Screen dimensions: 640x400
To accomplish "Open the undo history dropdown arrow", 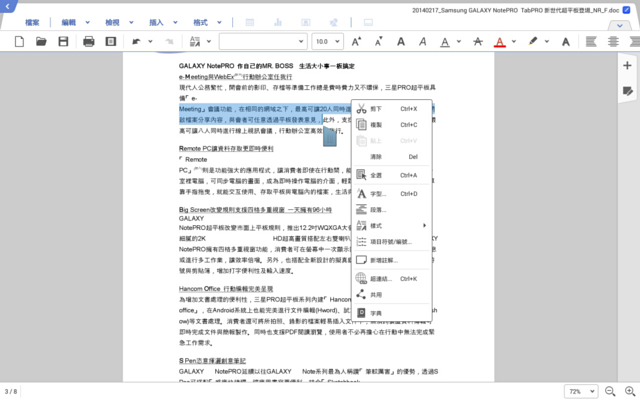I will 150,42.
